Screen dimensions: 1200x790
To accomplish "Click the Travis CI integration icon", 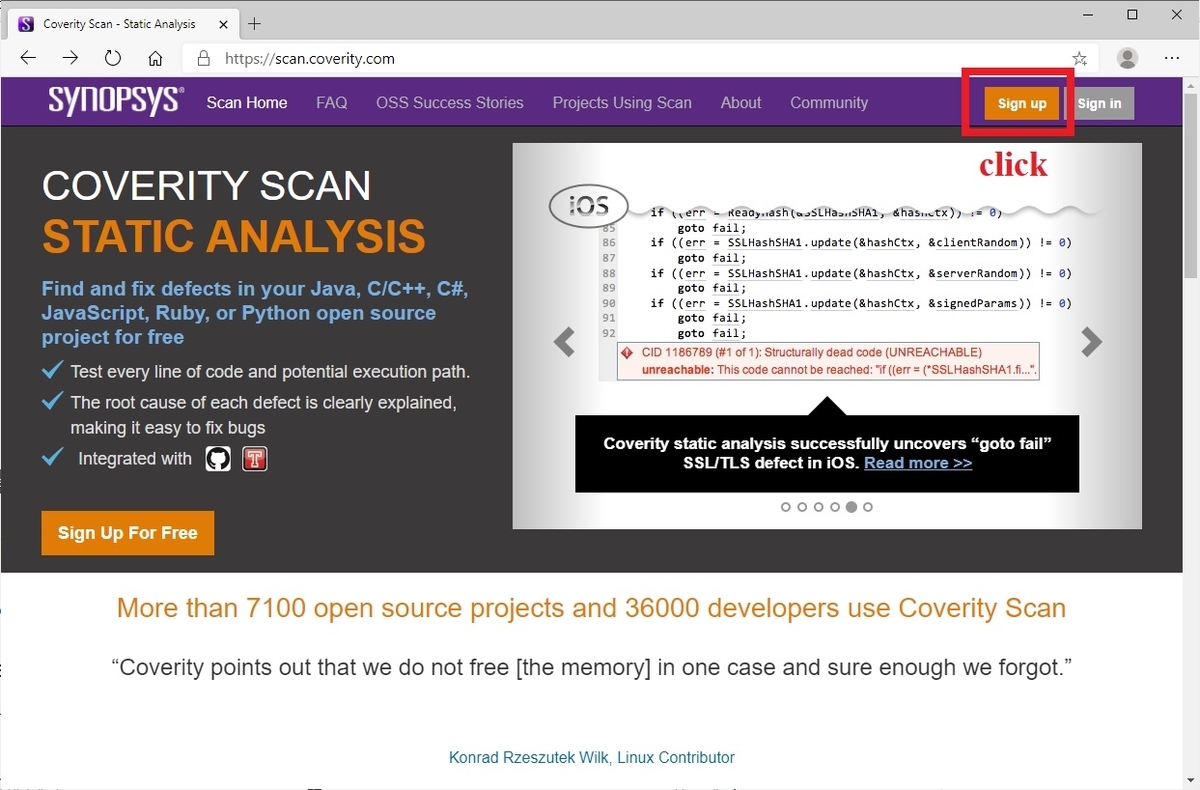I will click(255, 459).
